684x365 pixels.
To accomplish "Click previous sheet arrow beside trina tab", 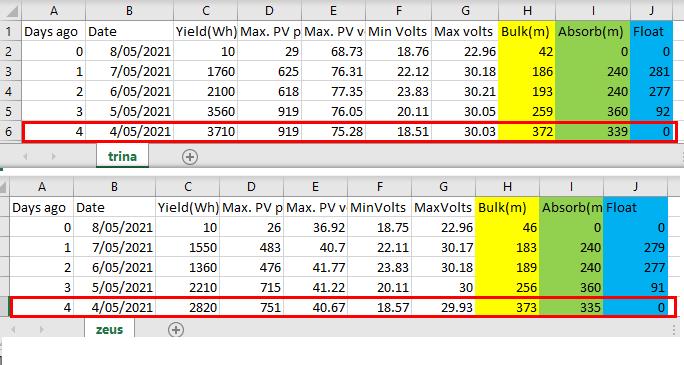I will tap(25, 157).
